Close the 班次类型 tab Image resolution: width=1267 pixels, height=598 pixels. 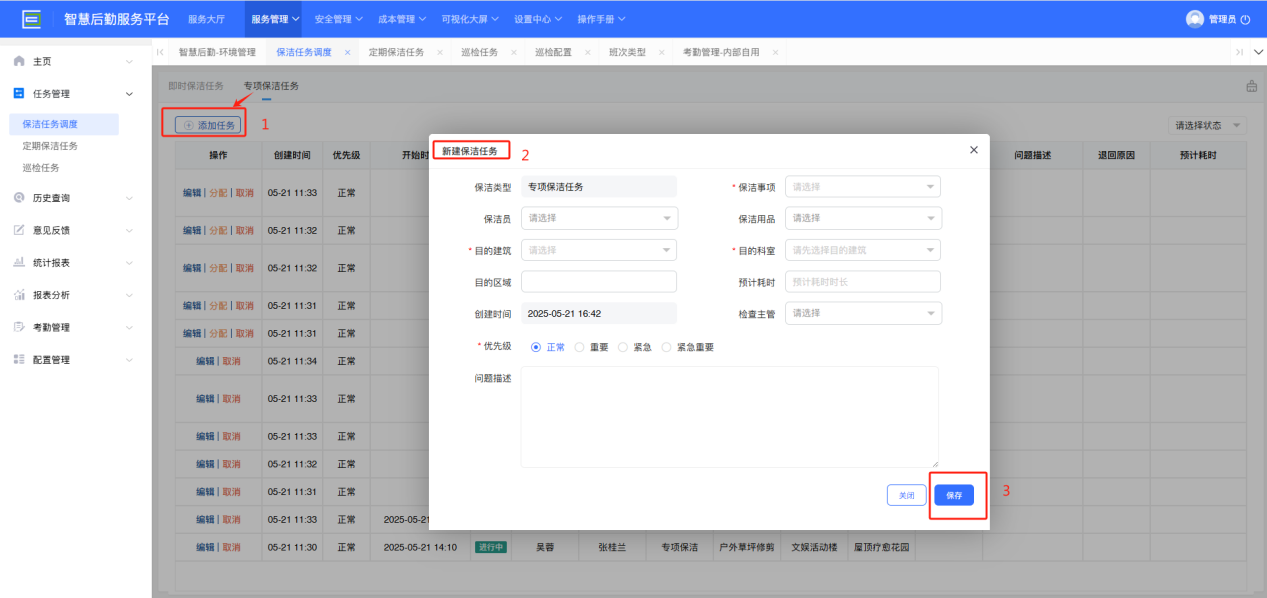pos(662,52)
